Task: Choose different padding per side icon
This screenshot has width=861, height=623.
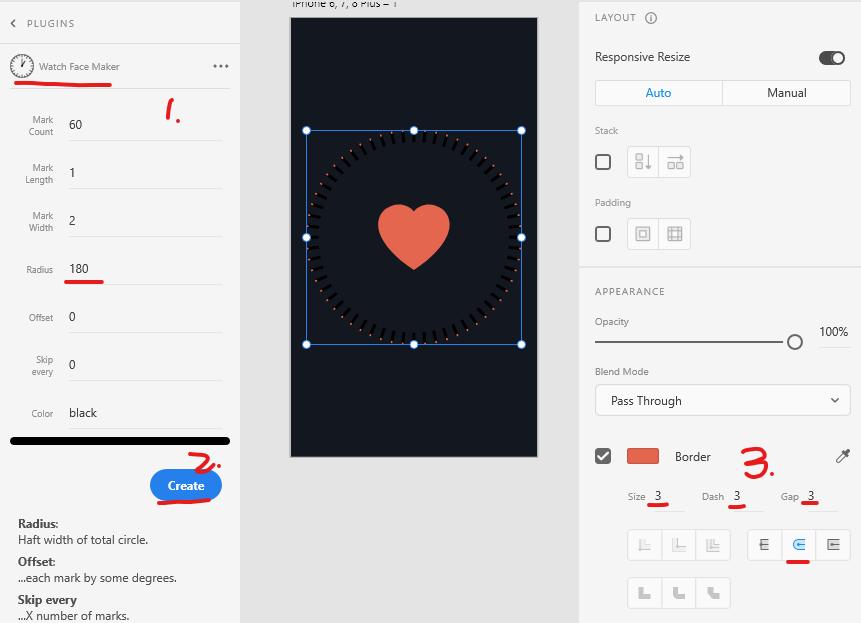Action: [x=675, y=234]
